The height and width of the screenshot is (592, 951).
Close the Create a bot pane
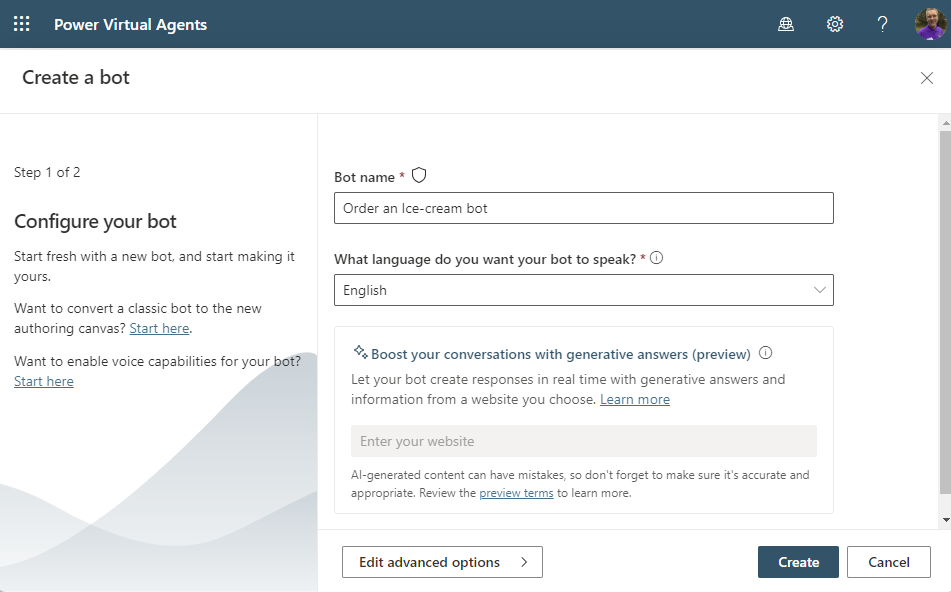click(x=926, y=78)
